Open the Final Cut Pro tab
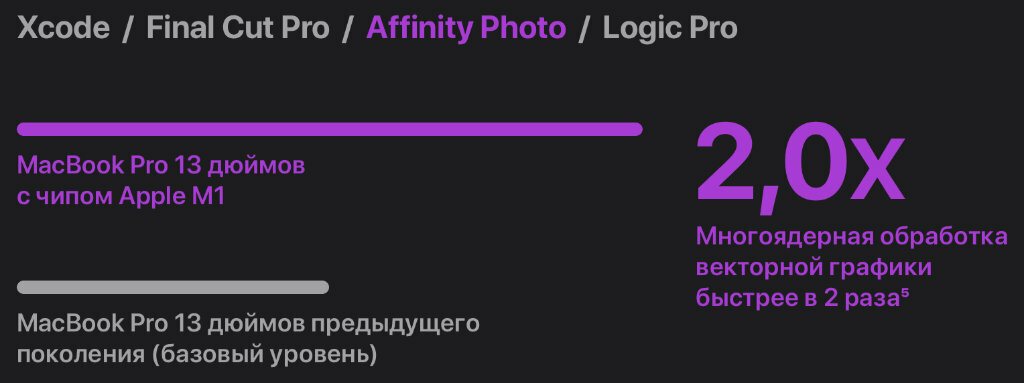Viewport: 1024px width, 383px height. [x=238, y=28]
